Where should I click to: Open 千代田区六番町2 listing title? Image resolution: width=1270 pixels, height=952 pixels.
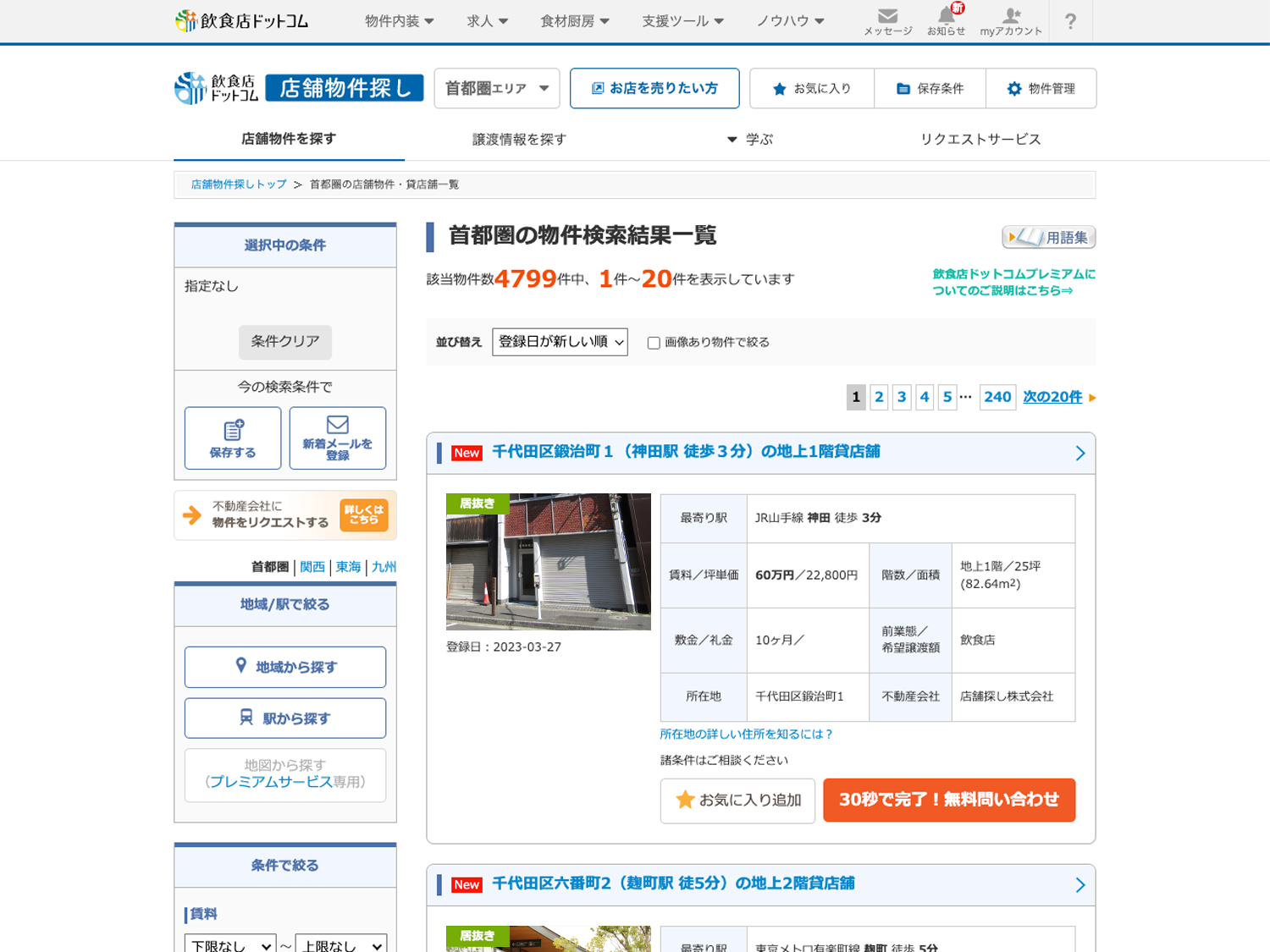[x=673, y=883]
